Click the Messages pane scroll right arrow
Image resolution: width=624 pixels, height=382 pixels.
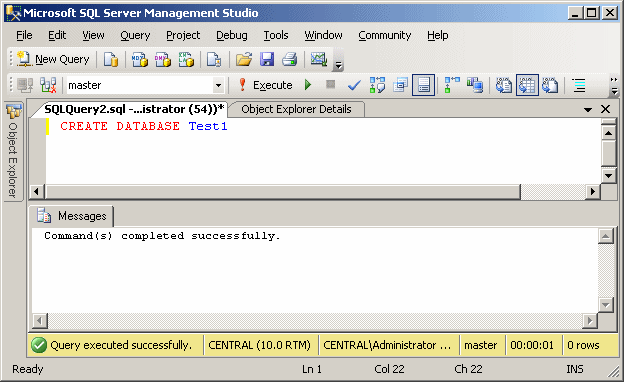click(x=590, y=320)
